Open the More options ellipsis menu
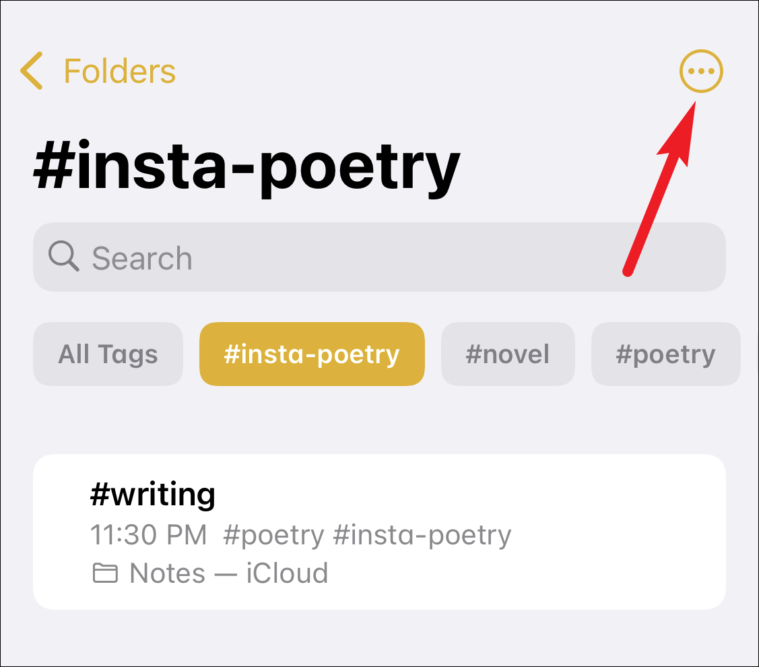This screenshot has width=759, height=667. pos(700,72)
